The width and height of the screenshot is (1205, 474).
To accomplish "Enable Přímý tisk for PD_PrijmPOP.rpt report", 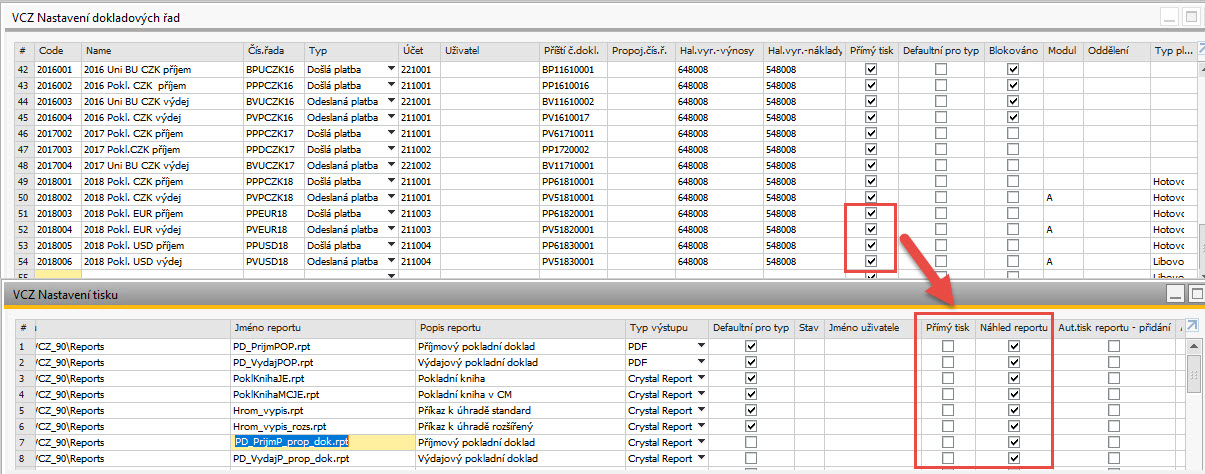I will coord(947,346).
